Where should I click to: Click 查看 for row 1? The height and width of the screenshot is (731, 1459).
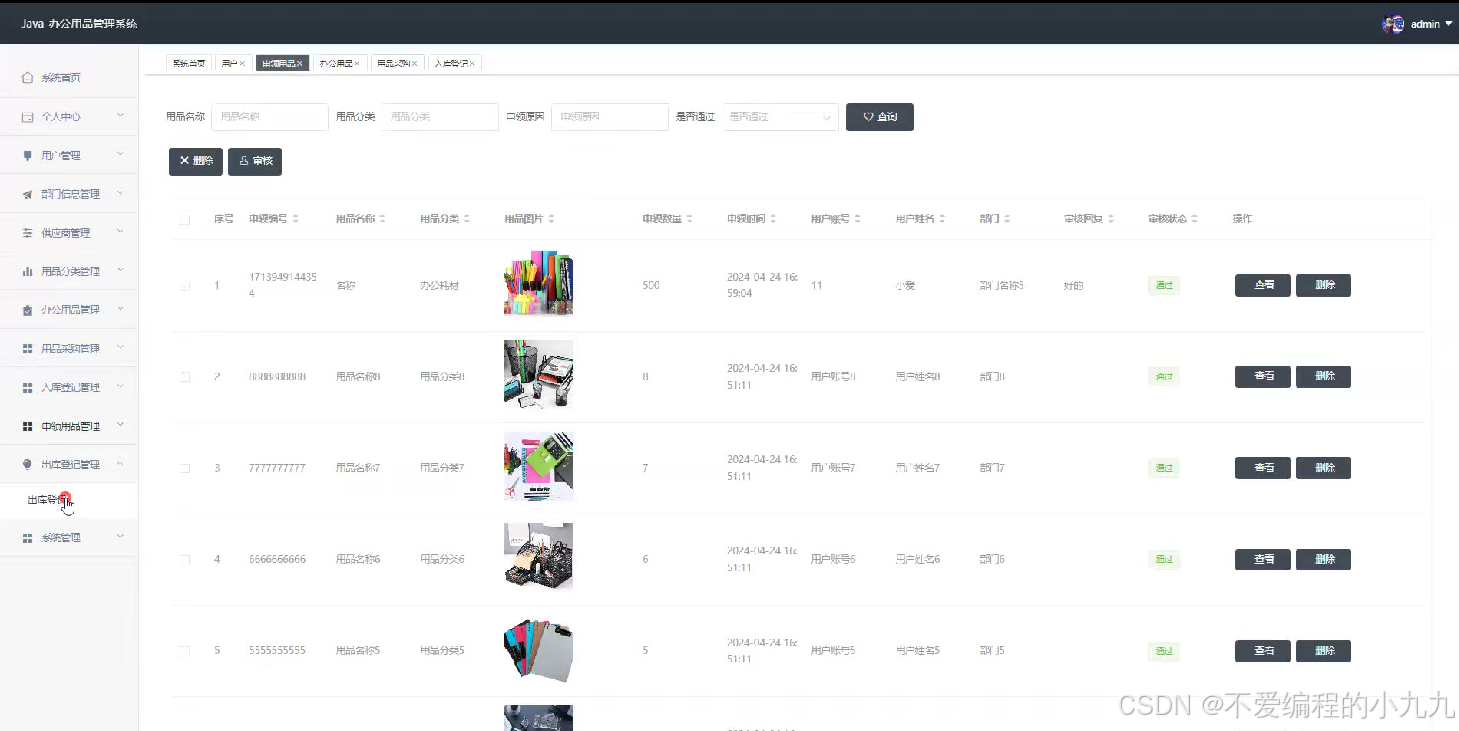(1263, 285)
